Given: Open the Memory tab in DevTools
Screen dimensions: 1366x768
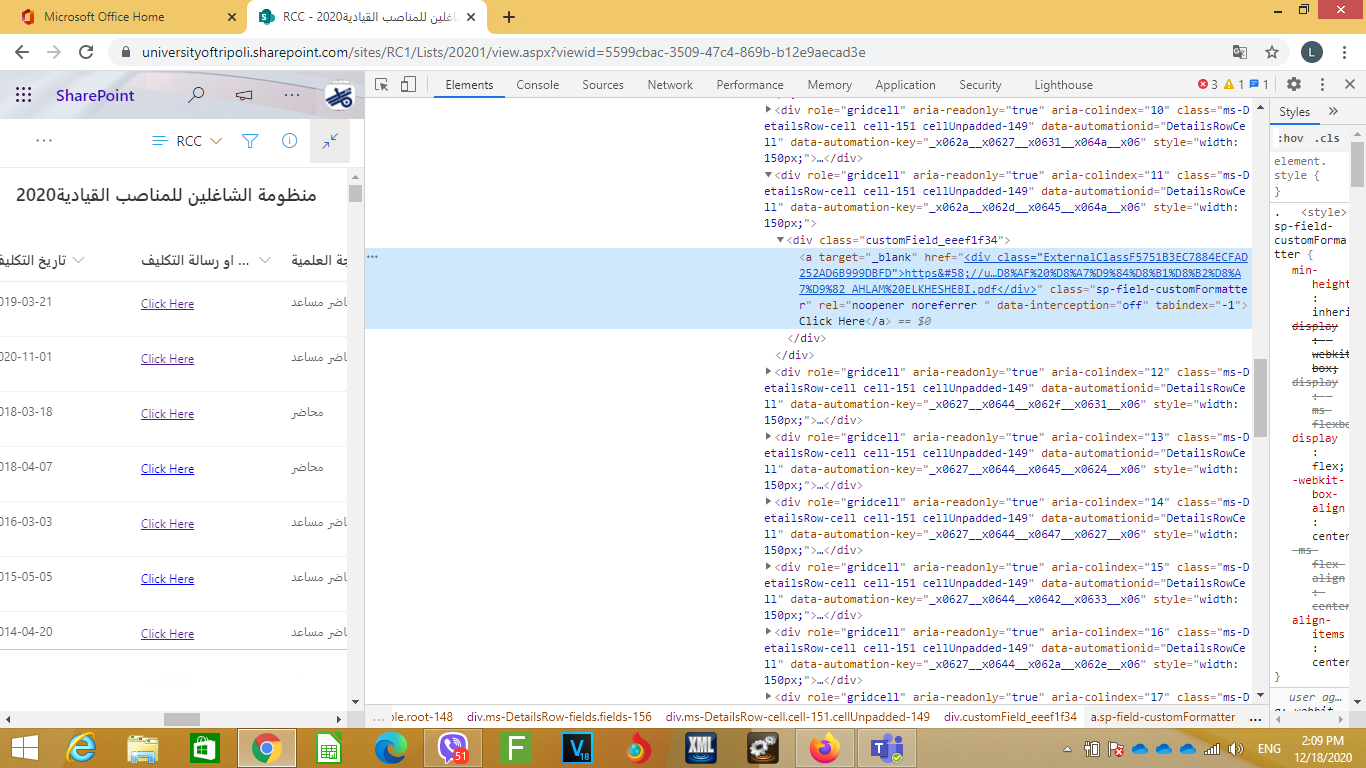Looking at the screenshot, I should 830,85.
